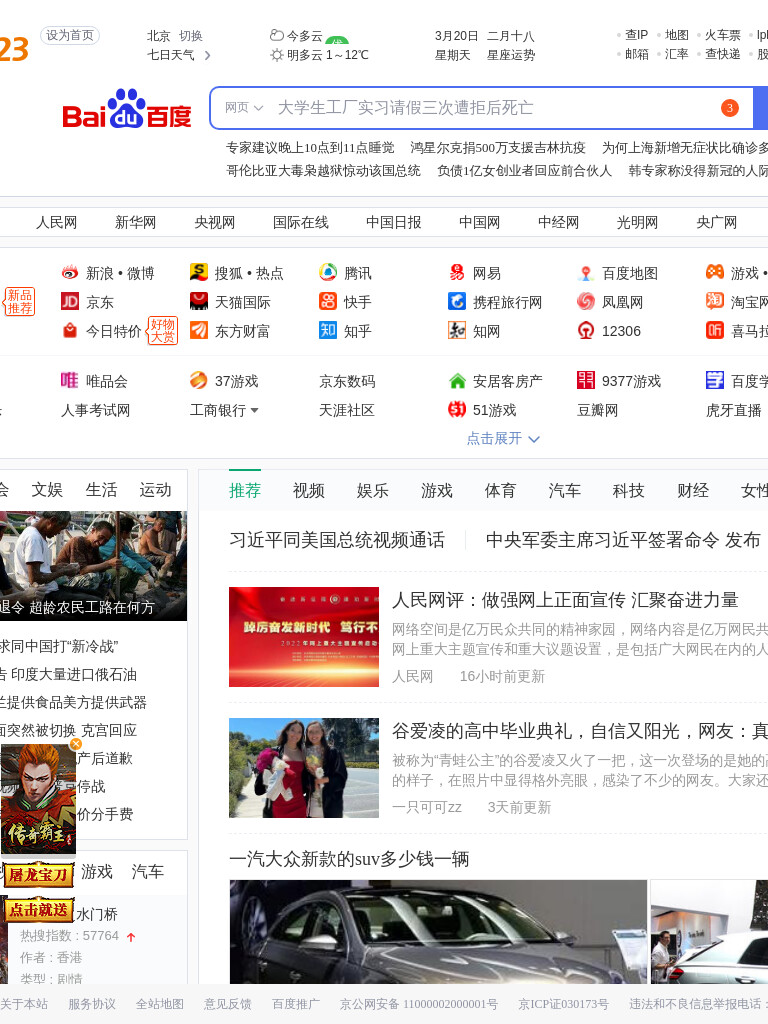The height and width of the screenshot is (1024, 768).
Task: Click the CNKI (知网) icon
Action: point(457,330)
